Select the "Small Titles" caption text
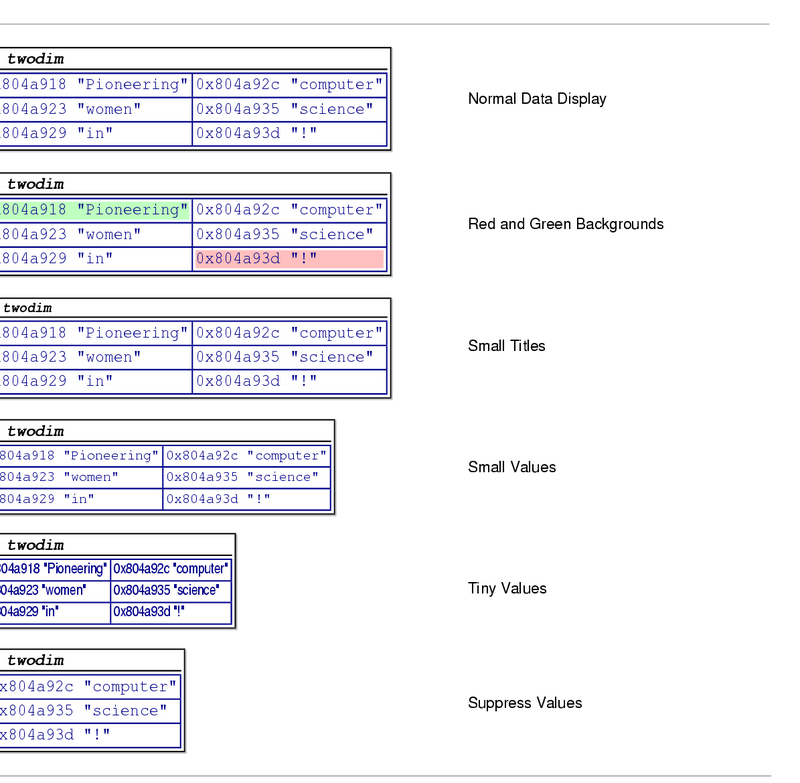 (506, 346)
